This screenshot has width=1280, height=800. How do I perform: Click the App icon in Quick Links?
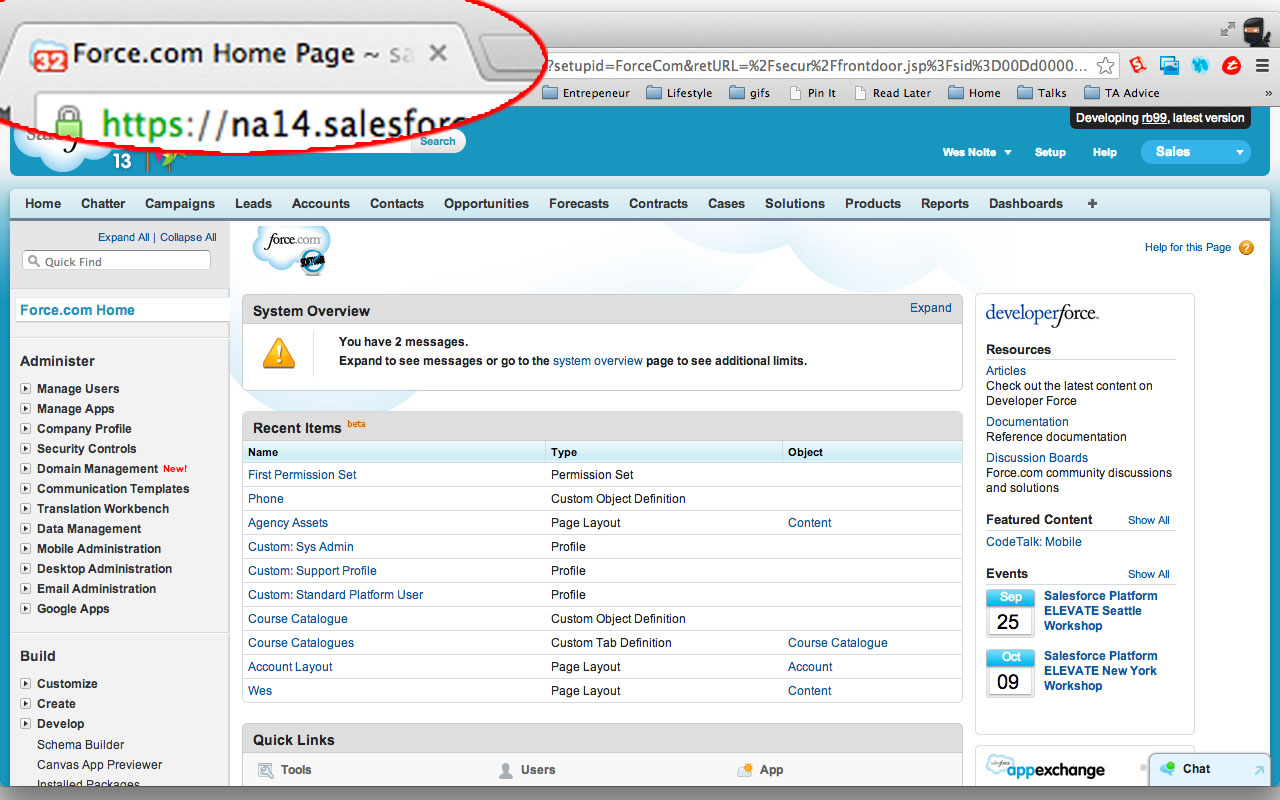tap(745, 770)
